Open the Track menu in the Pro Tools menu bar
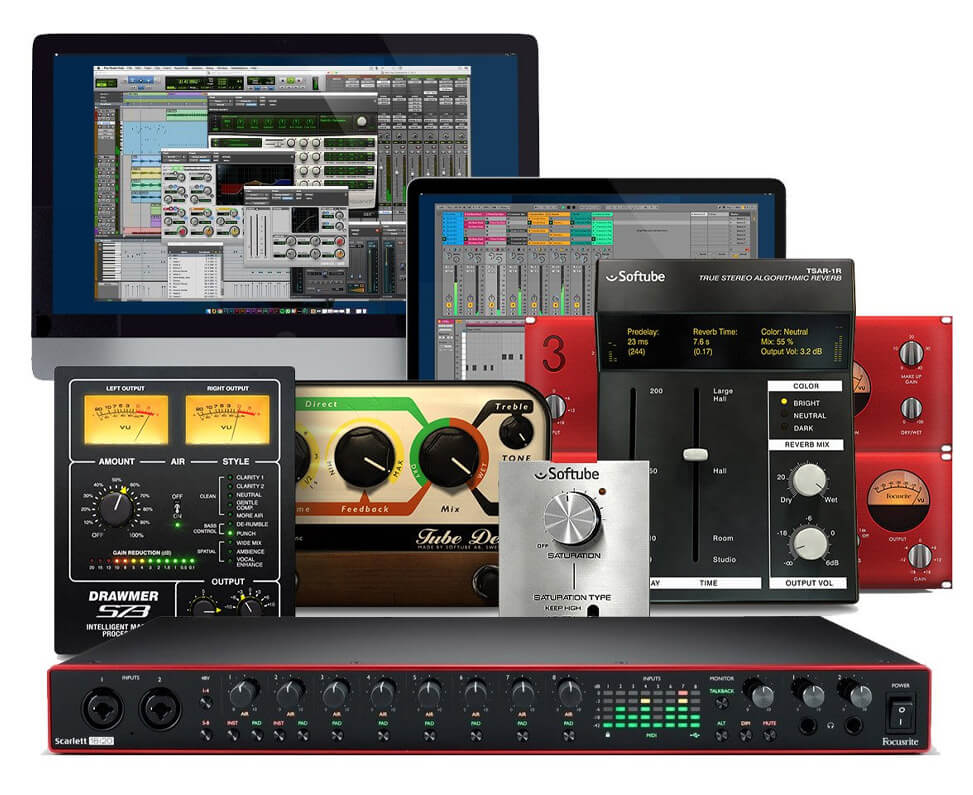973x795 pixels. click(x=156, y=68)
